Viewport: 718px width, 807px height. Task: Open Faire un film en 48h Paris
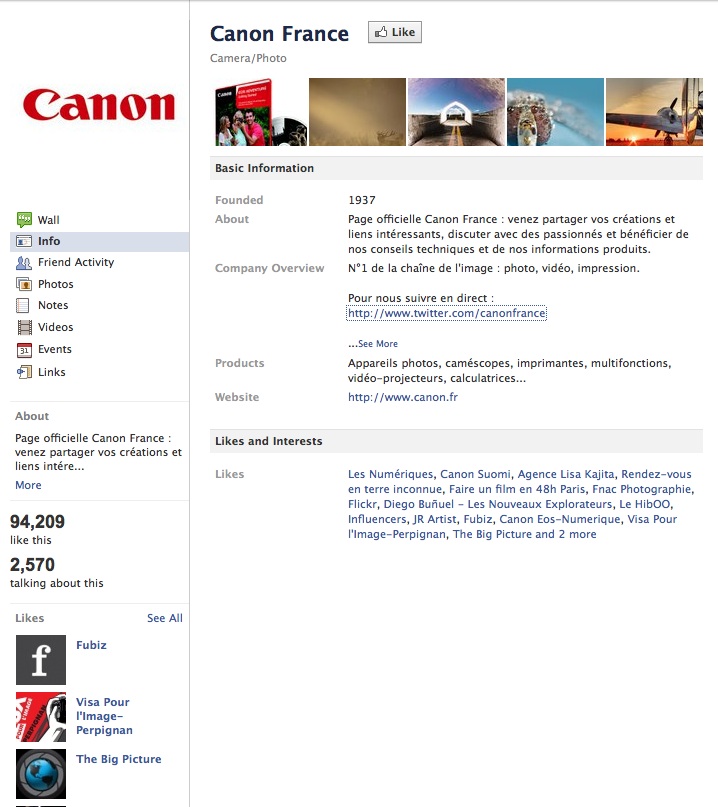point(517,489)
